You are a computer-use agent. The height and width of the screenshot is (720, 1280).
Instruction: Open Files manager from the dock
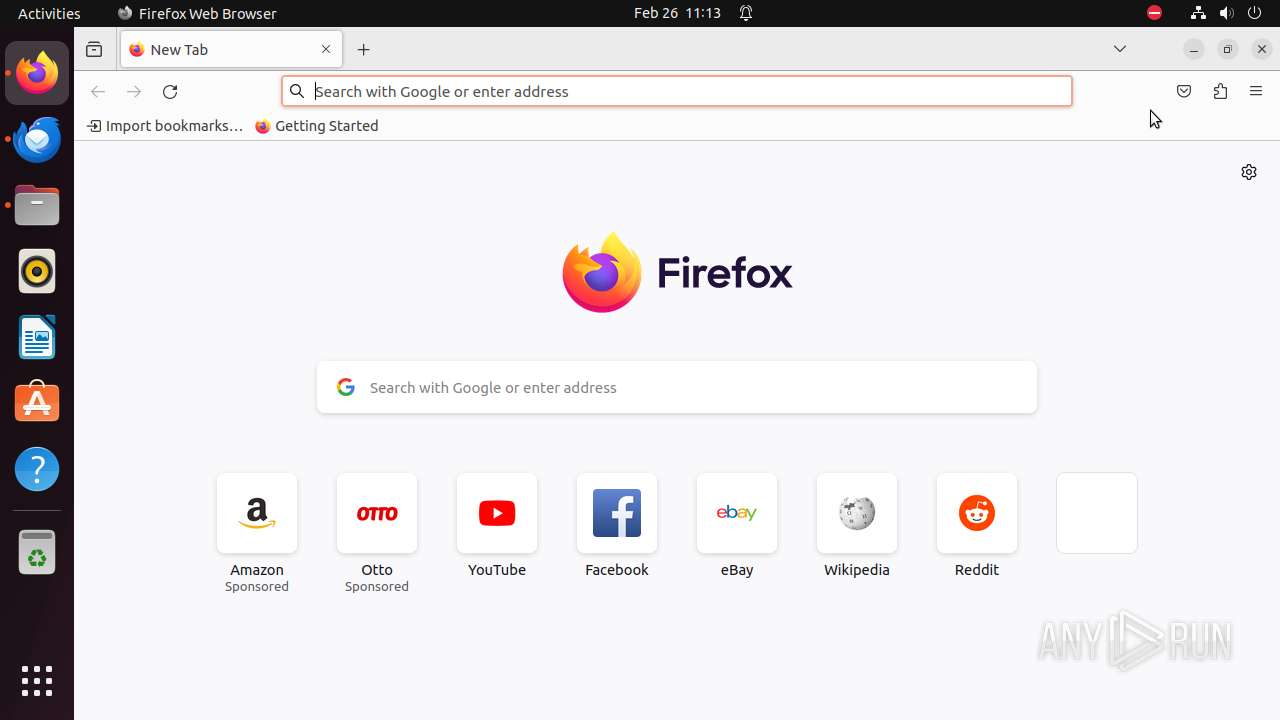point(37,205)
